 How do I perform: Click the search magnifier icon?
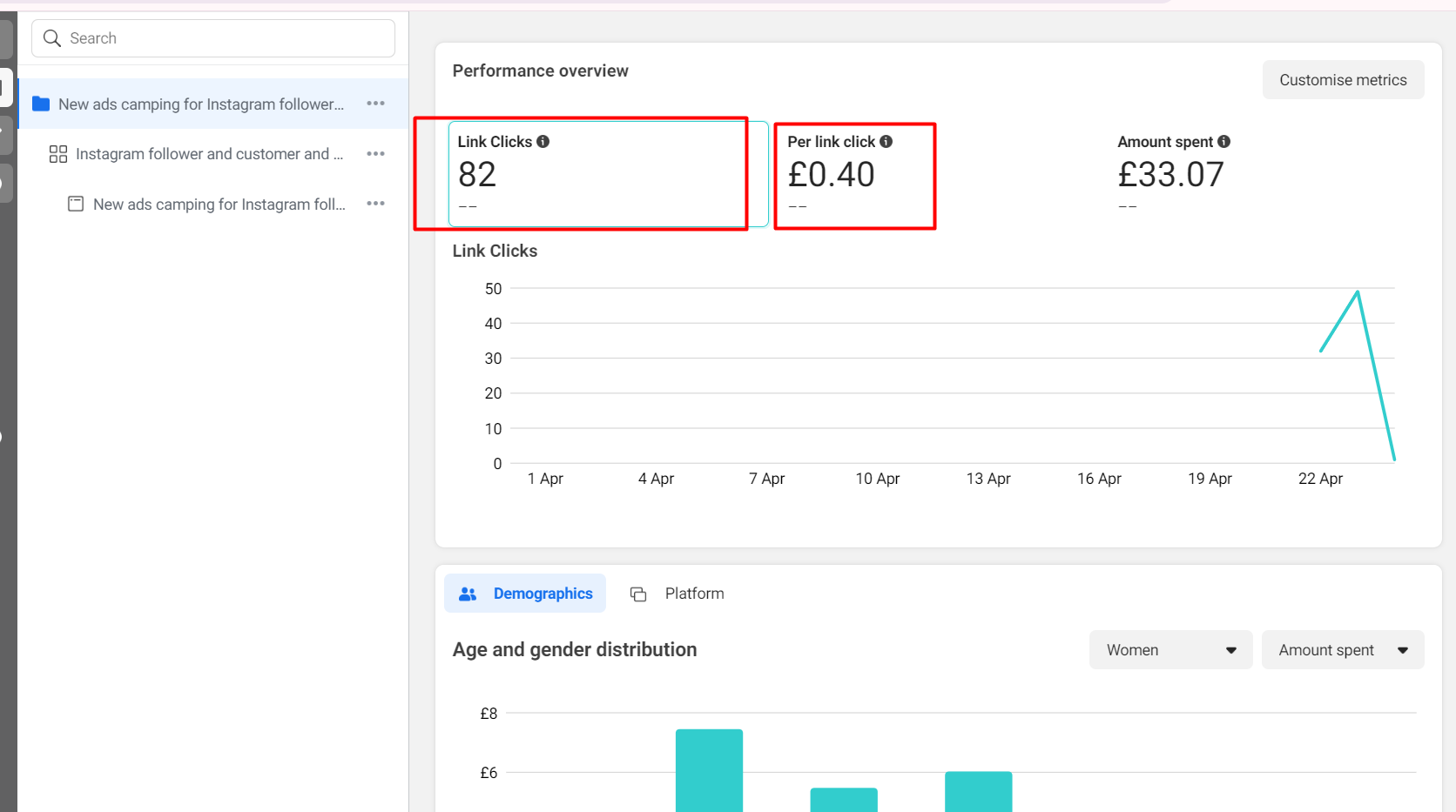point(52,38)
